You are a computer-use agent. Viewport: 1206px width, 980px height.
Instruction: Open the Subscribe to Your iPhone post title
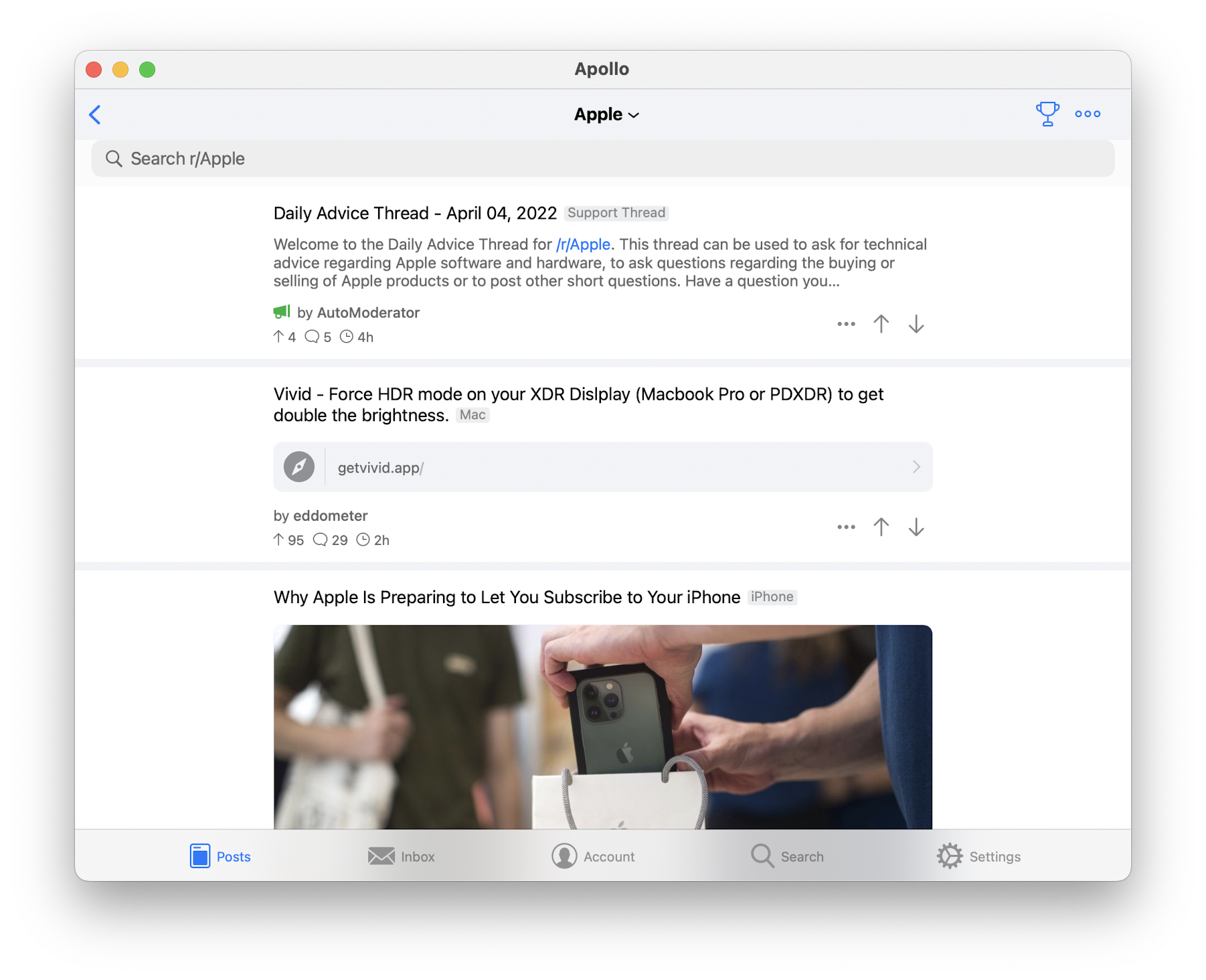click(507, 597)
